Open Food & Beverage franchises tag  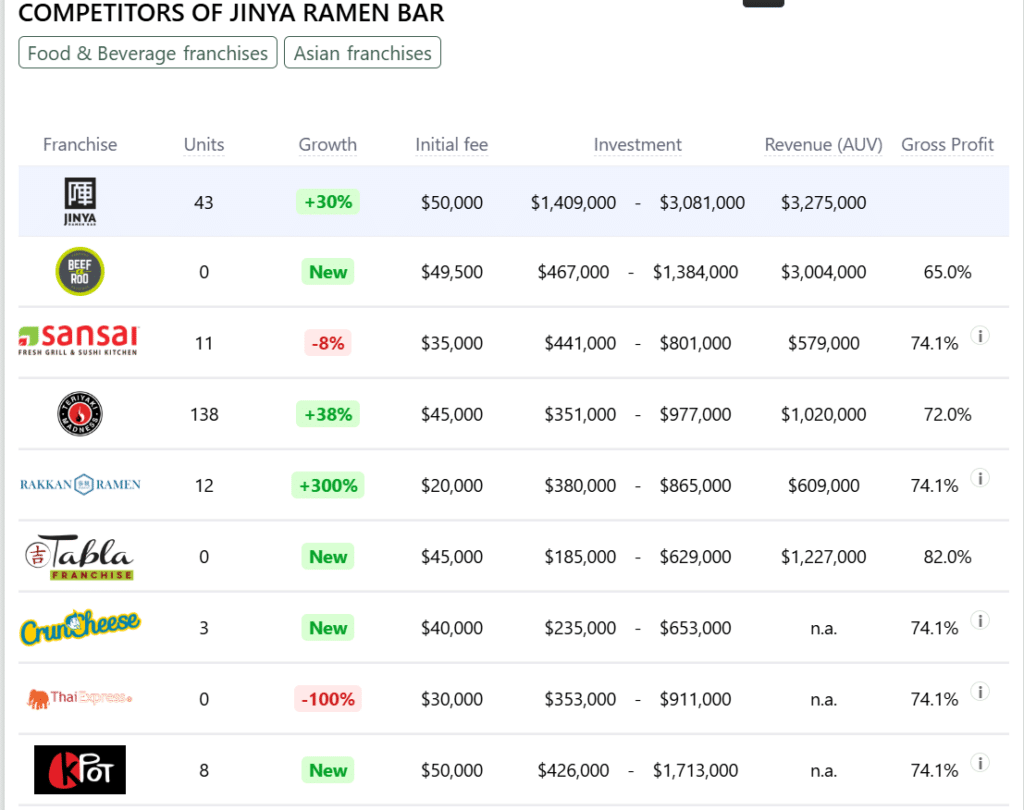[148, 53]
